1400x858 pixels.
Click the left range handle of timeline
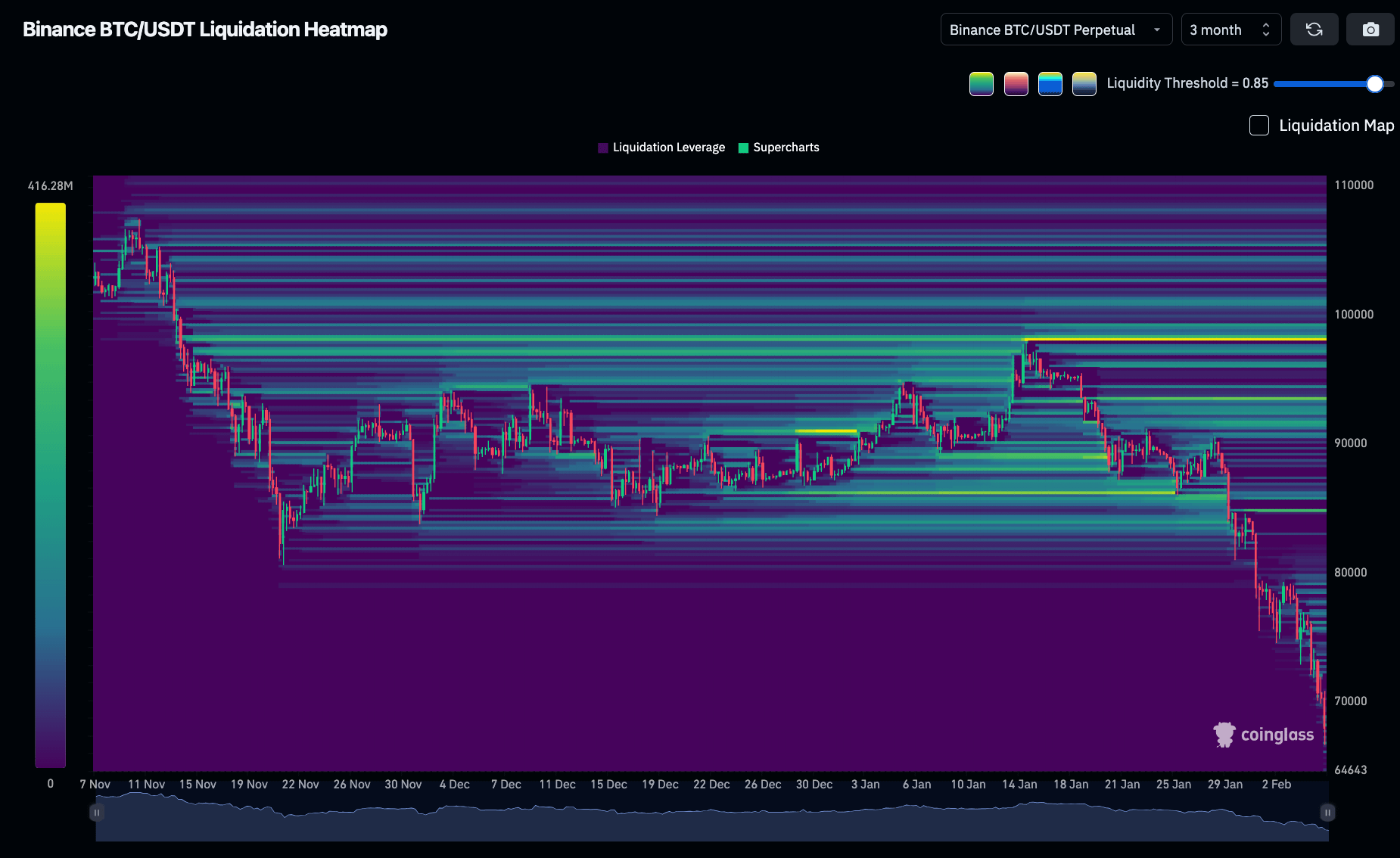click(x=97, y=813)
